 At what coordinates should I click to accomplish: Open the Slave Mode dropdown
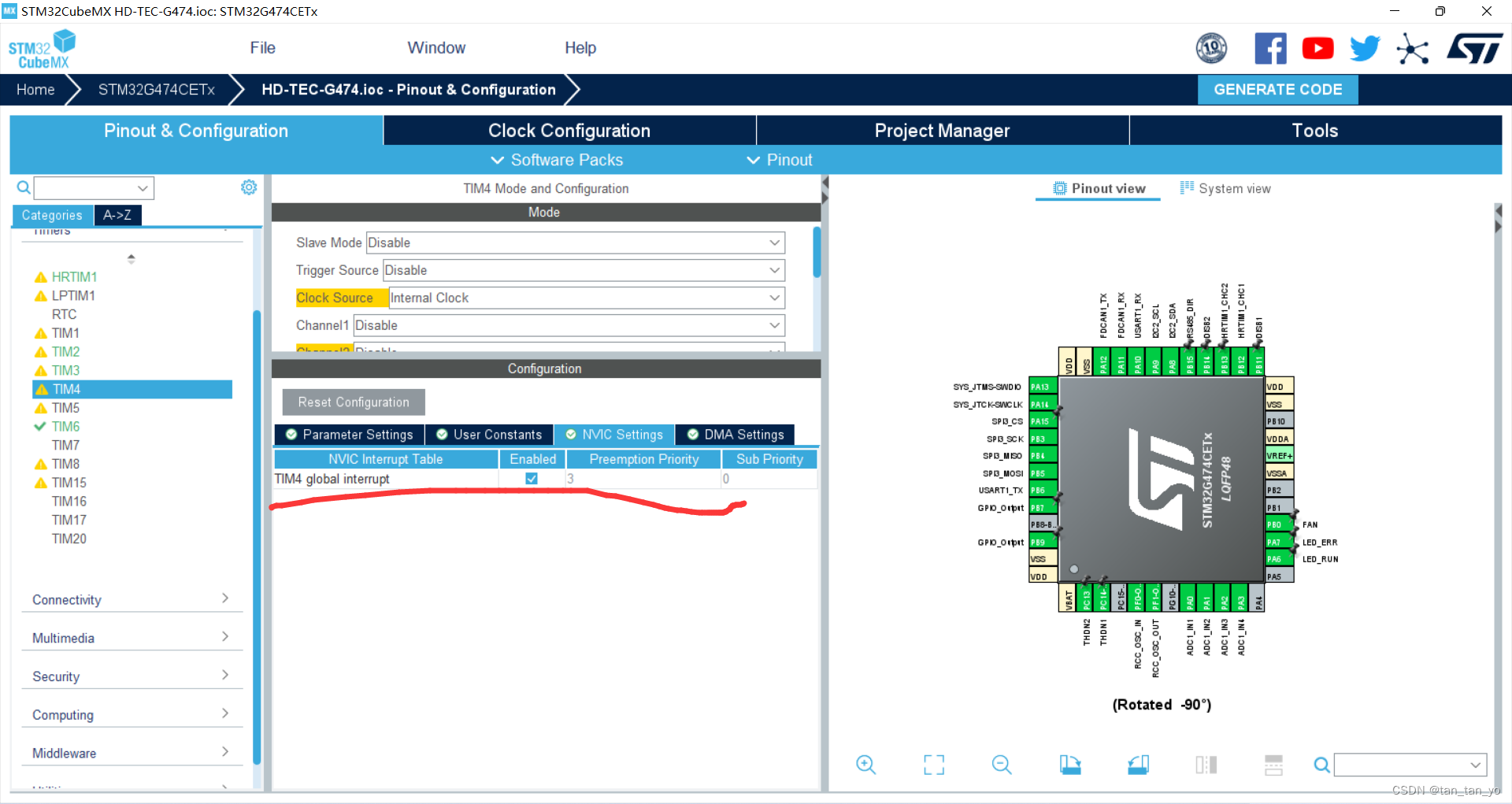pos(576,243)
